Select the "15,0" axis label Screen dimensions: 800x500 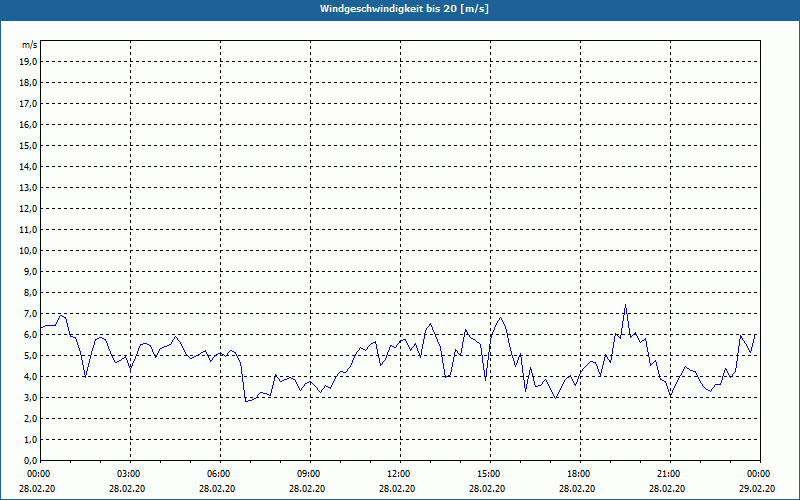pos(29,145)
